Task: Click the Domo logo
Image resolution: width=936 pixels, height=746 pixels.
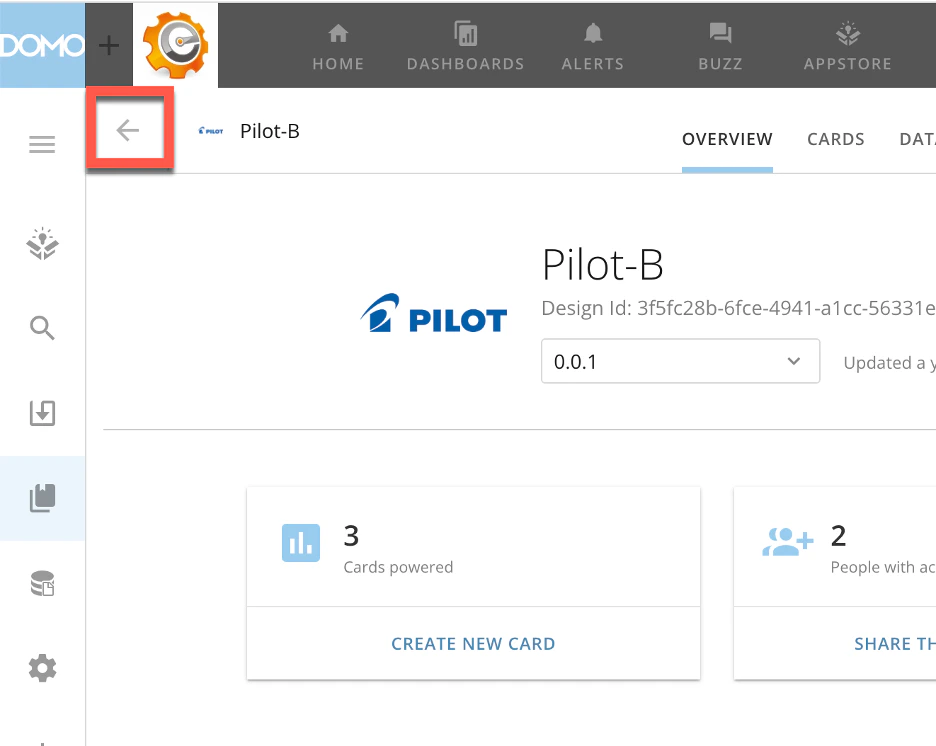Action: point(42,45)
